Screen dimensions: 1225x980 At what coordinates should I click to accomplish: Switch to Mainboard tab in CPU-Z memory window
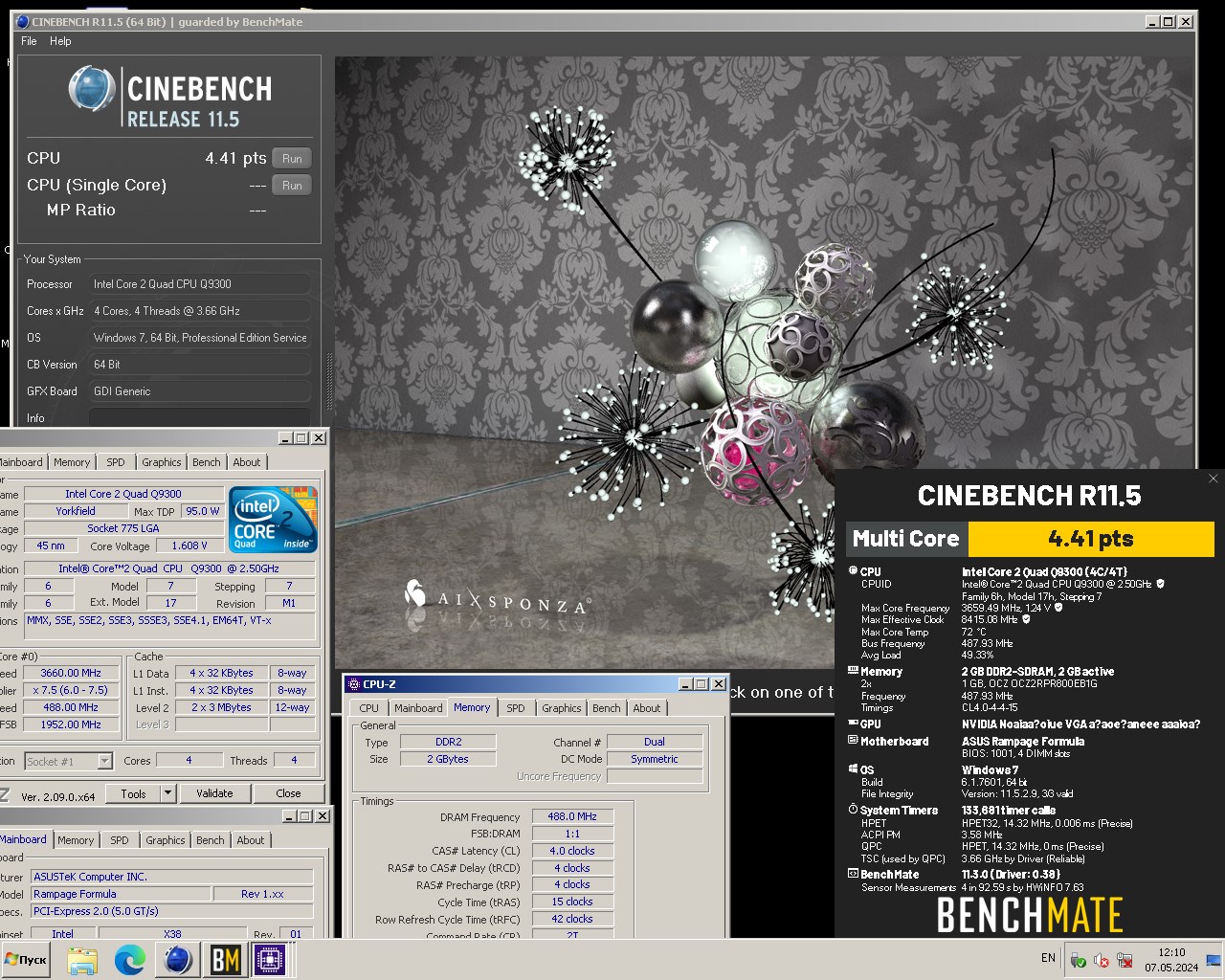(x=418, y=708)
